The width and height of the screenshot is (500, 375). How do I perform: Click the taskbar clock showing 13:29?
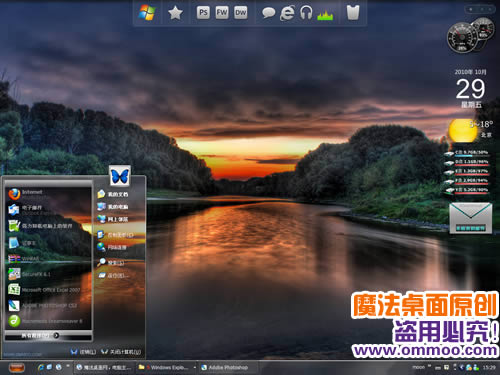click(489, 367)
